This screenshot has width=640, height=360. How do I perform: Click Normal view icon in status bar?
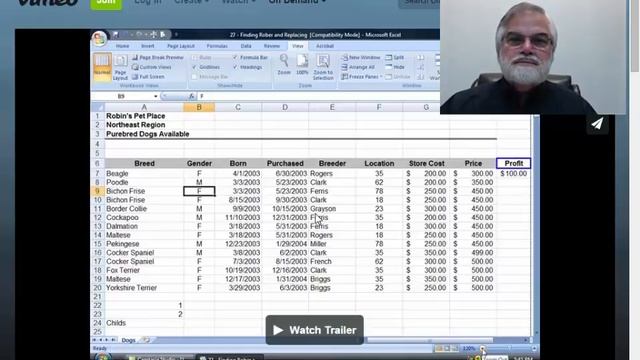point(439,349)
